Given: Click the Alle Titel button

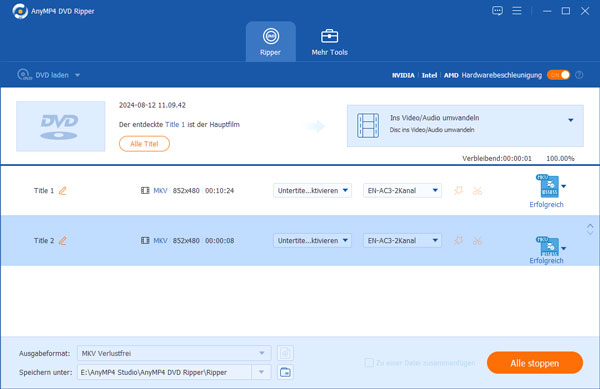Looking at the screenshot, I should click(144, 144).
